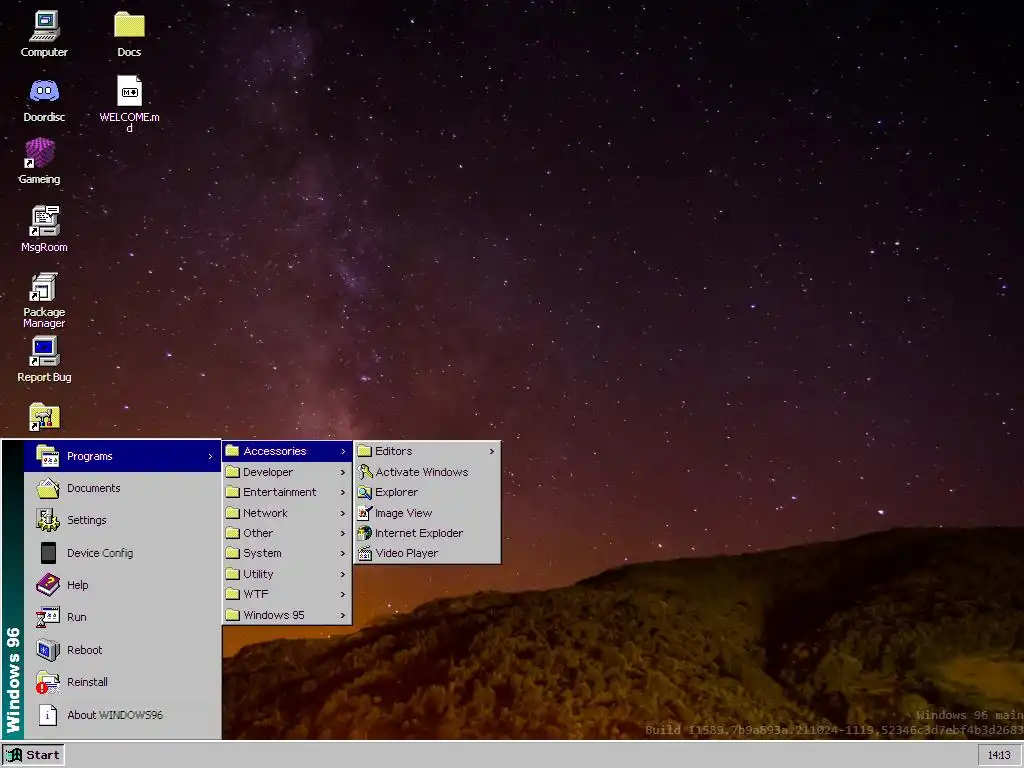Select the Settings label text

pyautogui.click(x=87, y=520)
